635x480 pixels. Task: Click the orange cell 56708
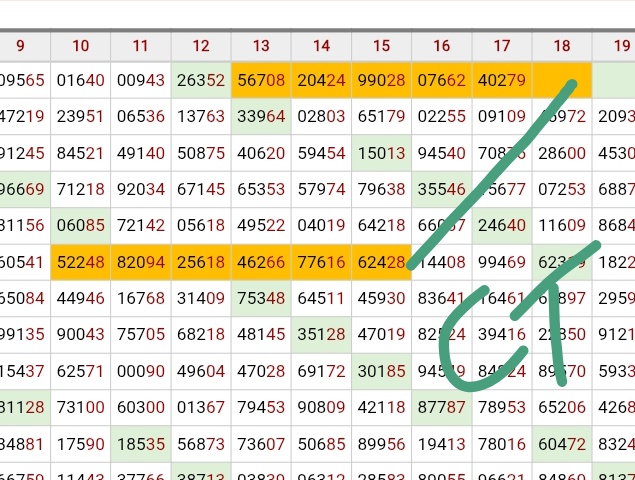point(261,80)
